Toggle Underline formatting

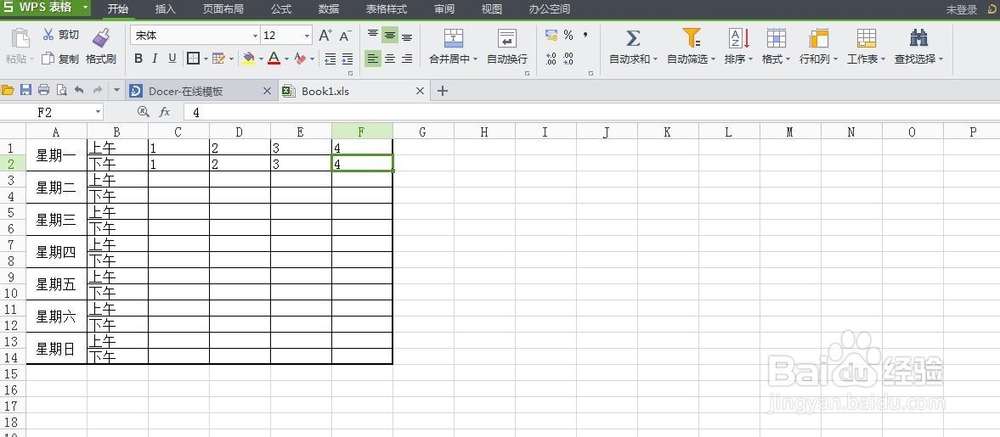point(172,59)
